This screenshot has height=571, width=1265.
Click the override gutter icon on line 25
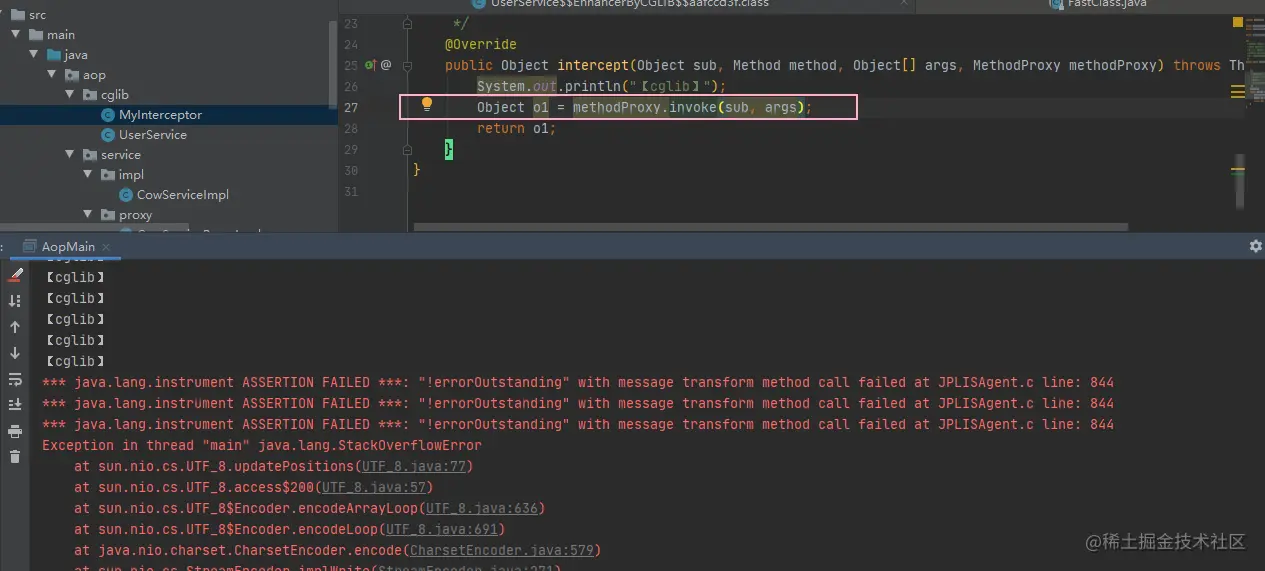coord(370,65)
